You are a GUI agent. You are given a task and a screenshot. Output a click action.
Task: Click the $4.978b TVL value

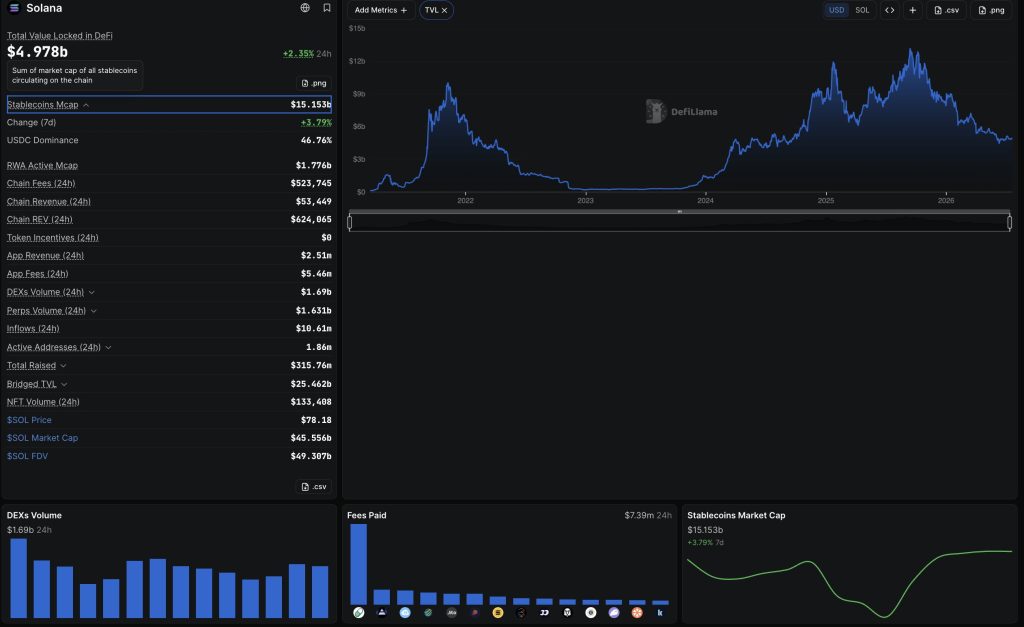[37, 52]
